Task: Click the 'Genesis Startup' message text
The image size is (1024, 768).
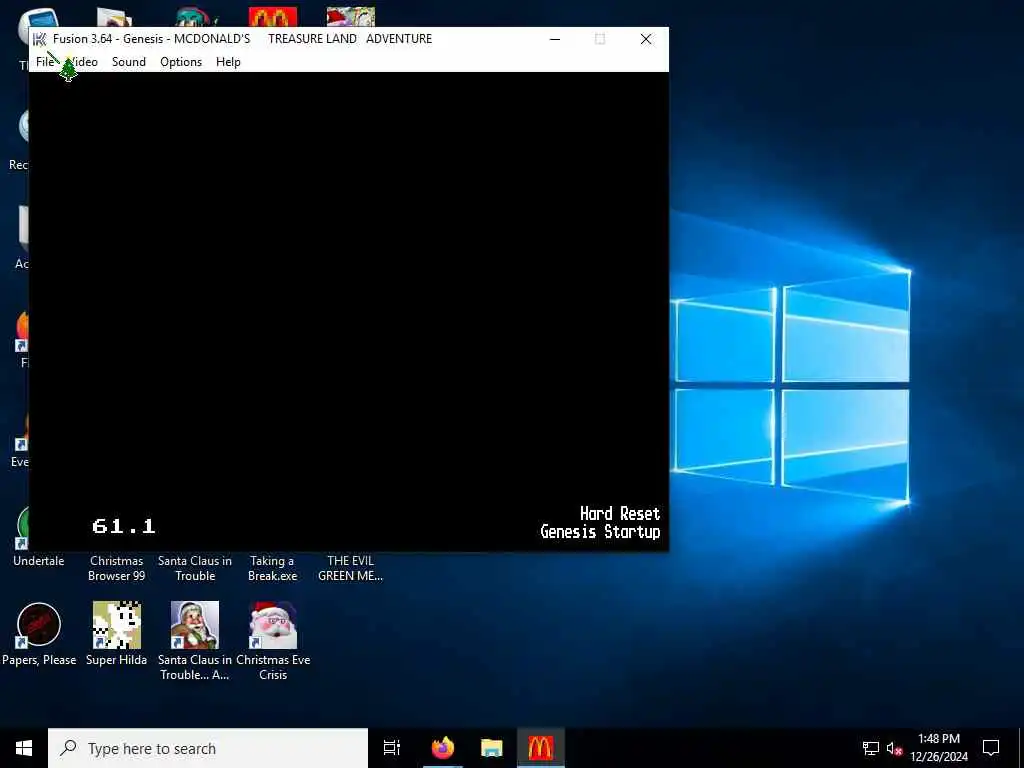Action: point(600,532)
